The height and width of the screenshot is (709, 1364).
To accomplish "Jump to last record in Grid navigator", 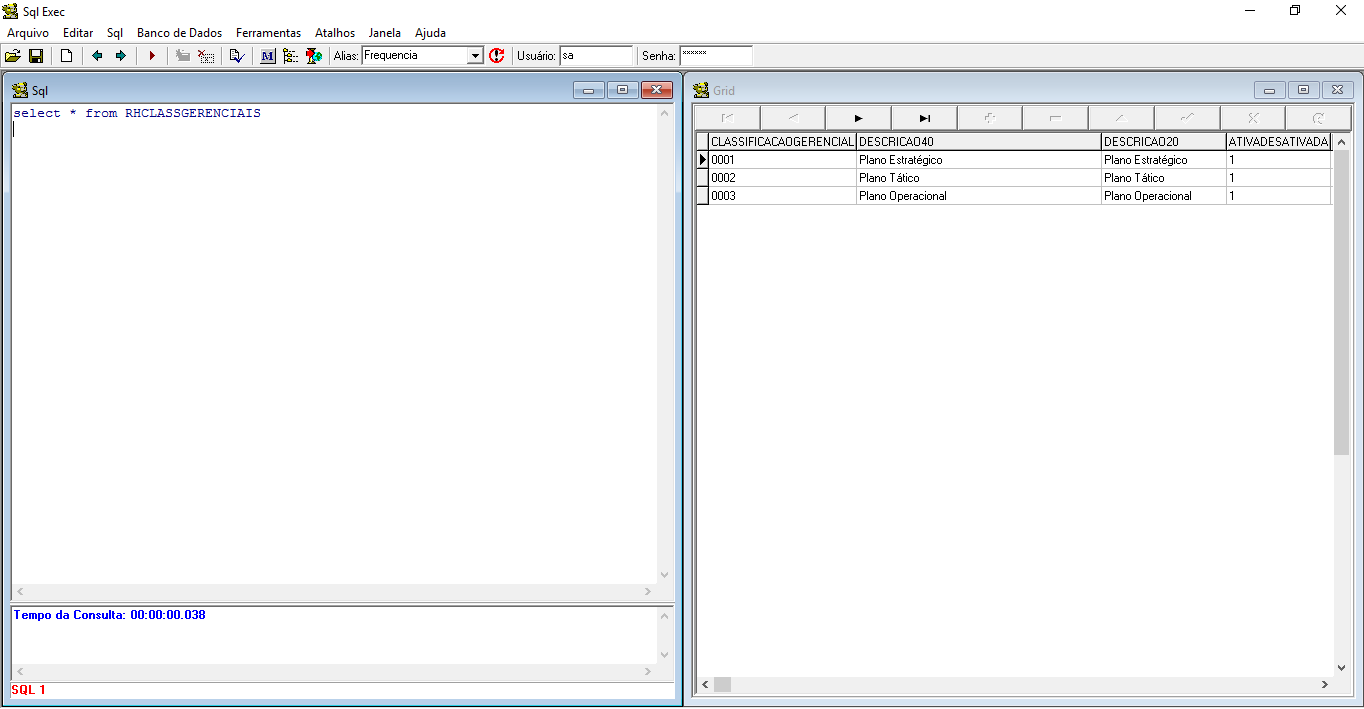I will 924,118.
